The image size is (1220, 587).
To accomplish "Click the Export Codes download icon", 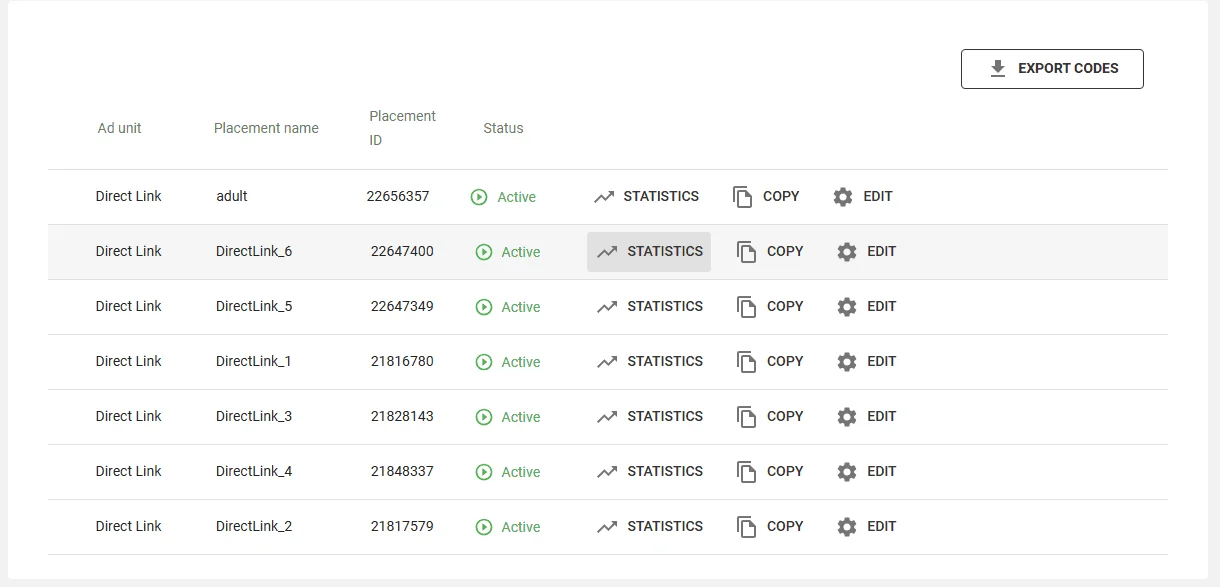I will 997,69.
